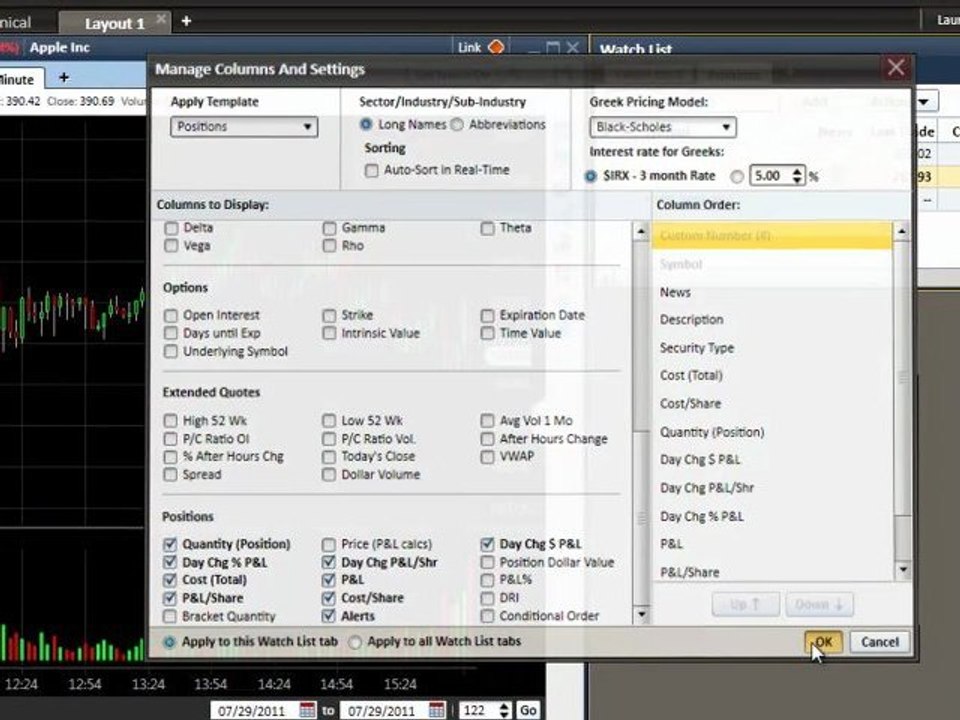Increase the interest rate percentage stepper
The height and width of the screenshot is (720, 960).
(797, 171)
